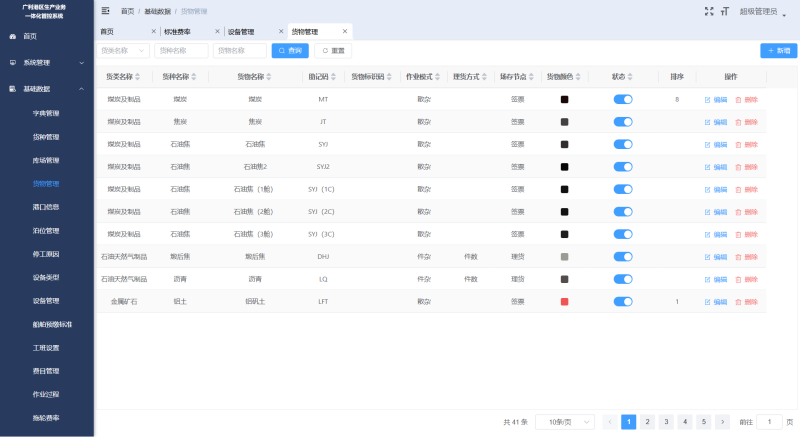Disable the status switch for the 铝矾土 row

[623, 301]
